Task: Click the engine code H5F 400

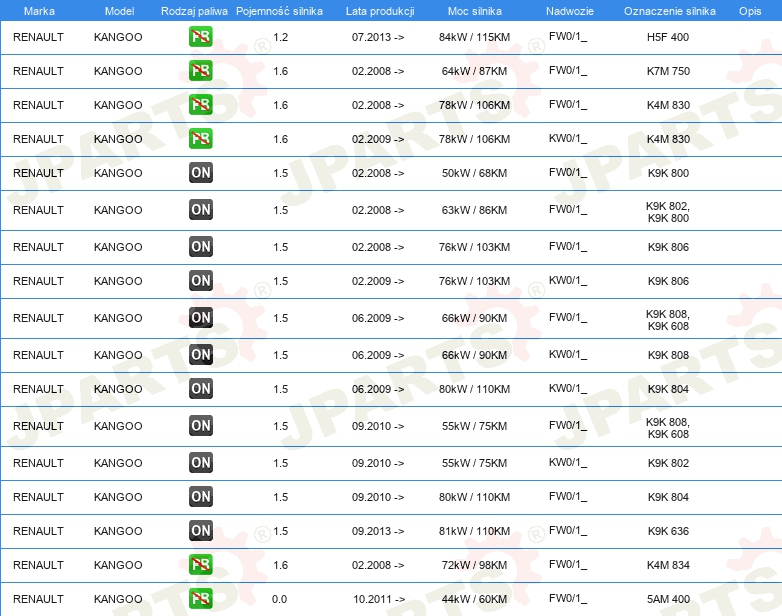Action: 668,37
